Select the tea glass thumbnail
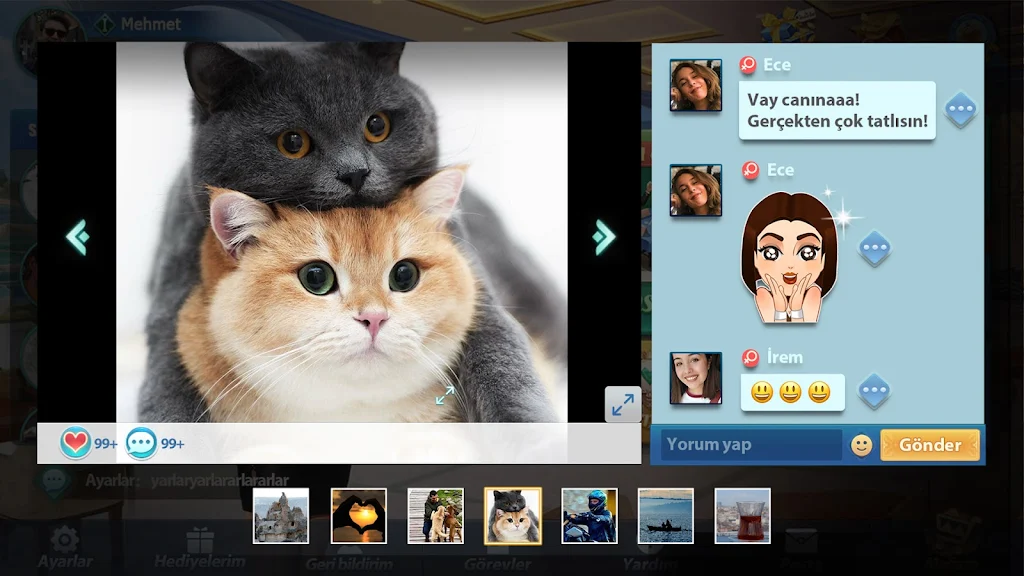1024x576 pixels. (743, 516)
